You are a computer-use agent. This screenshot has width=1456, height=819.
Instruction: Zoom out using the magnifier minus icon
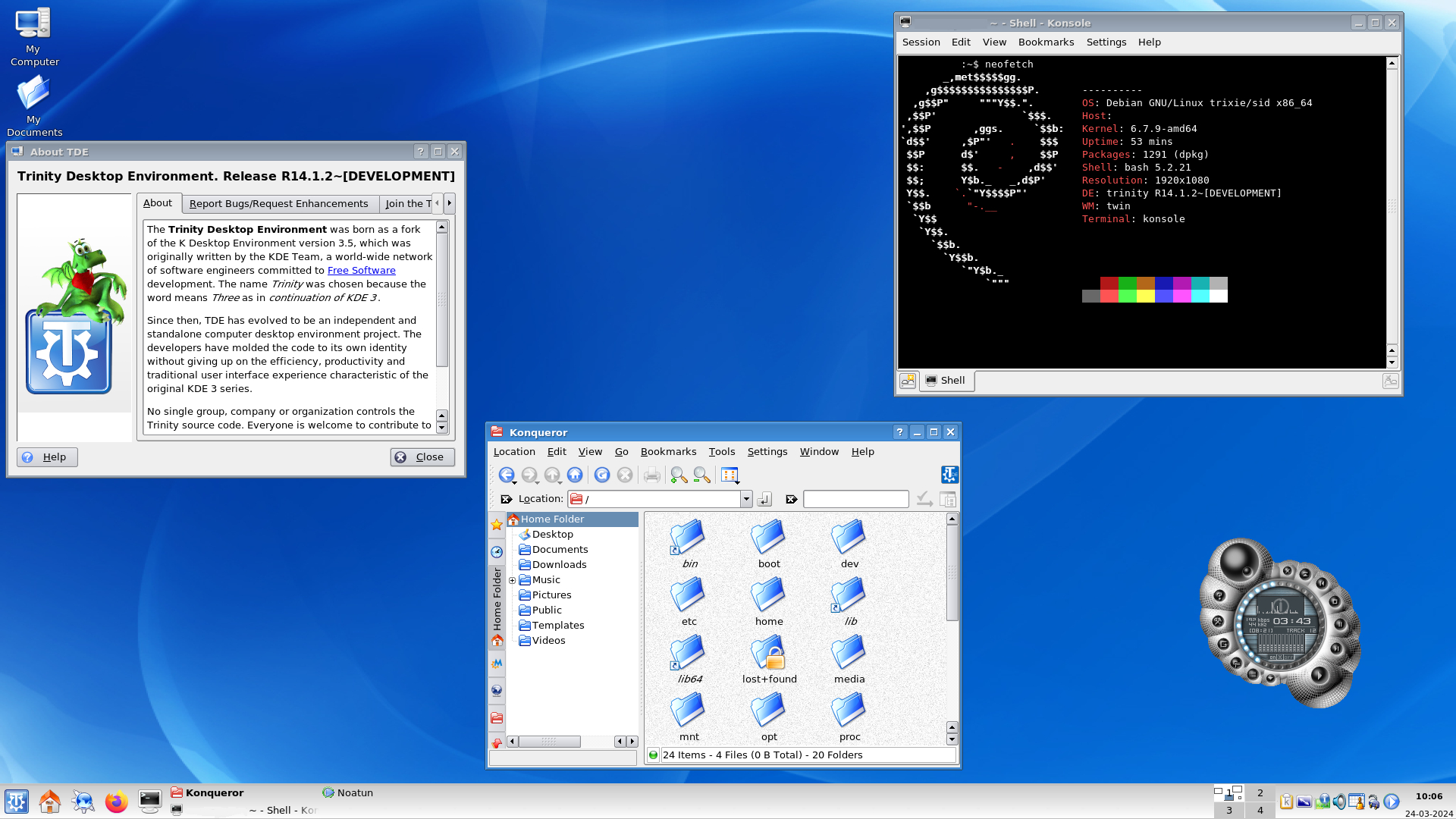701,475
